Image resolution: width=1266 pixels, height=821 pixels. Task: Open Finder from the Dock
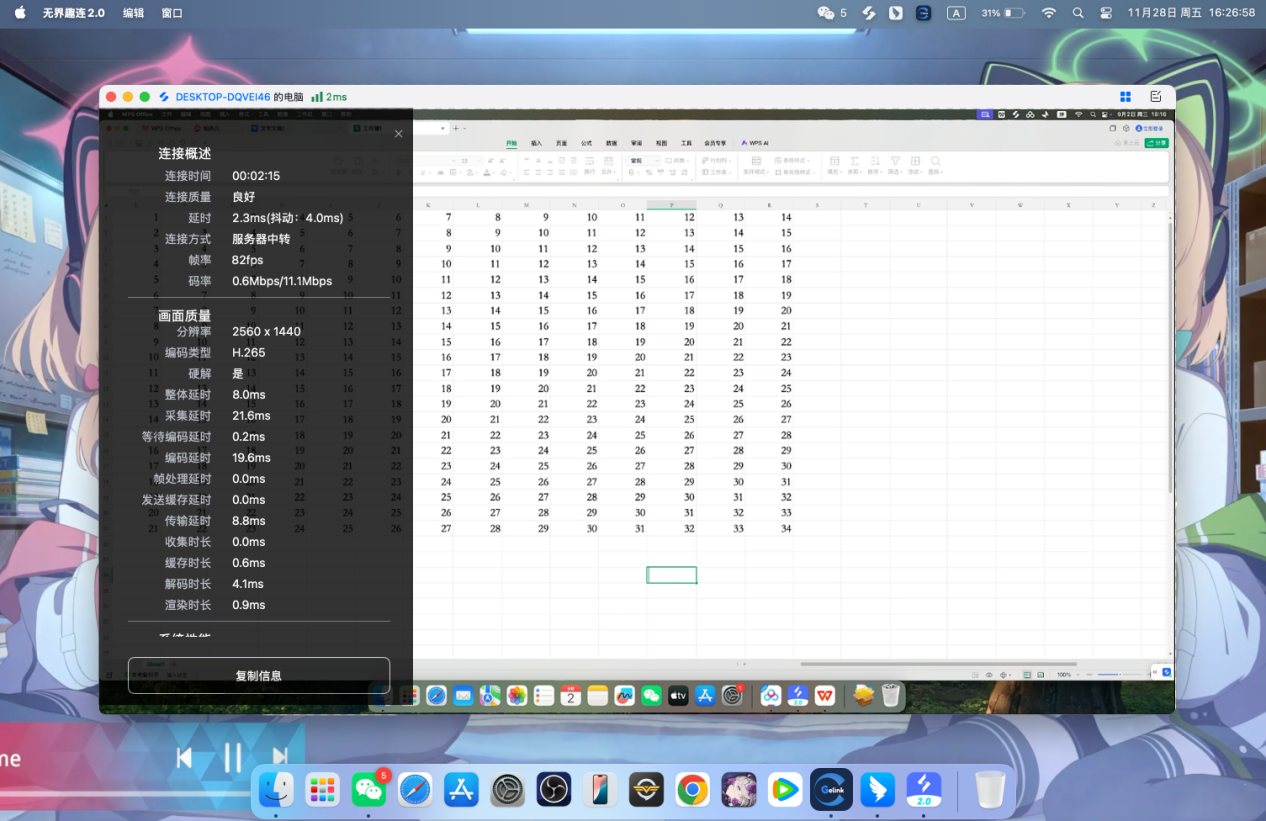point(276,790)
